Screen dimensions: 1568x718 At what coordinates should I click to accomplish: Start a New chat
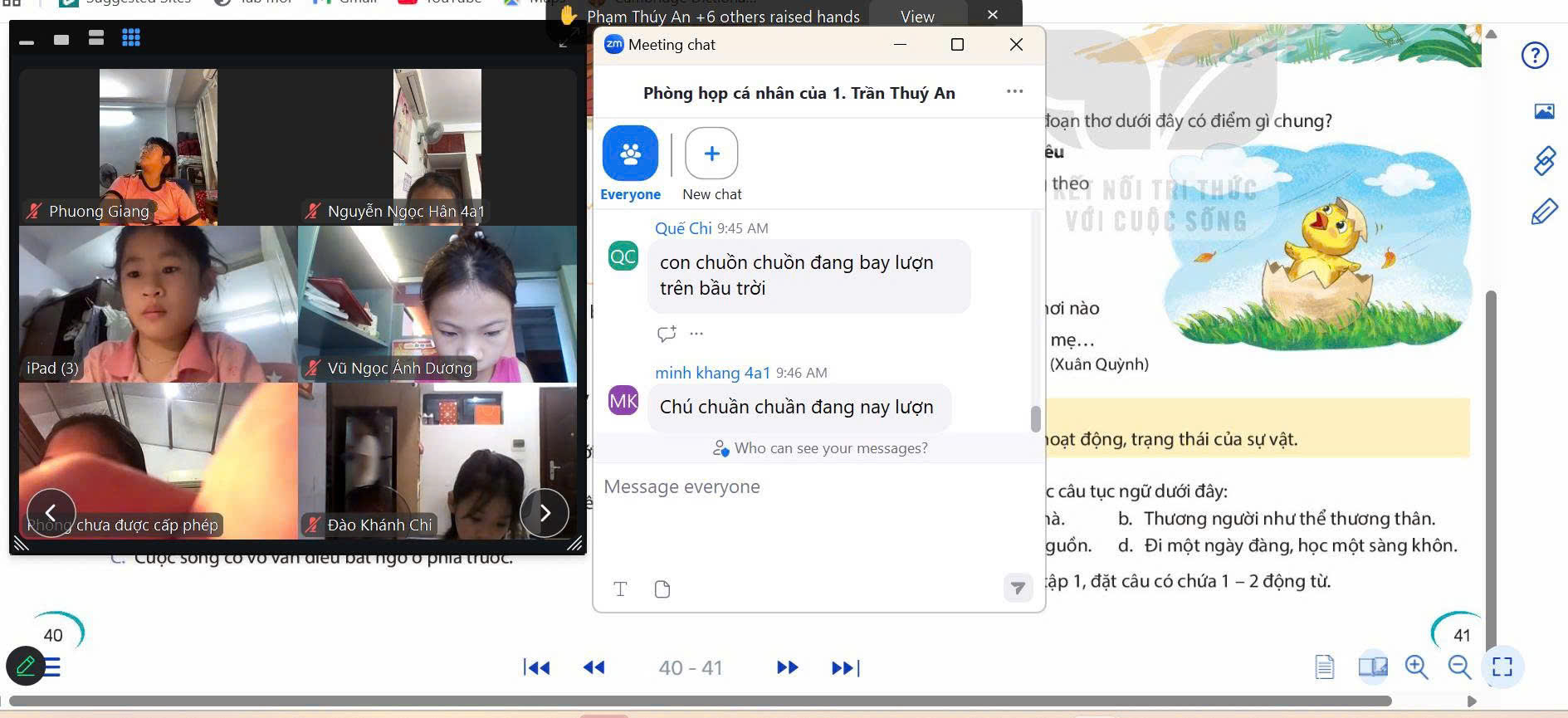711,154
